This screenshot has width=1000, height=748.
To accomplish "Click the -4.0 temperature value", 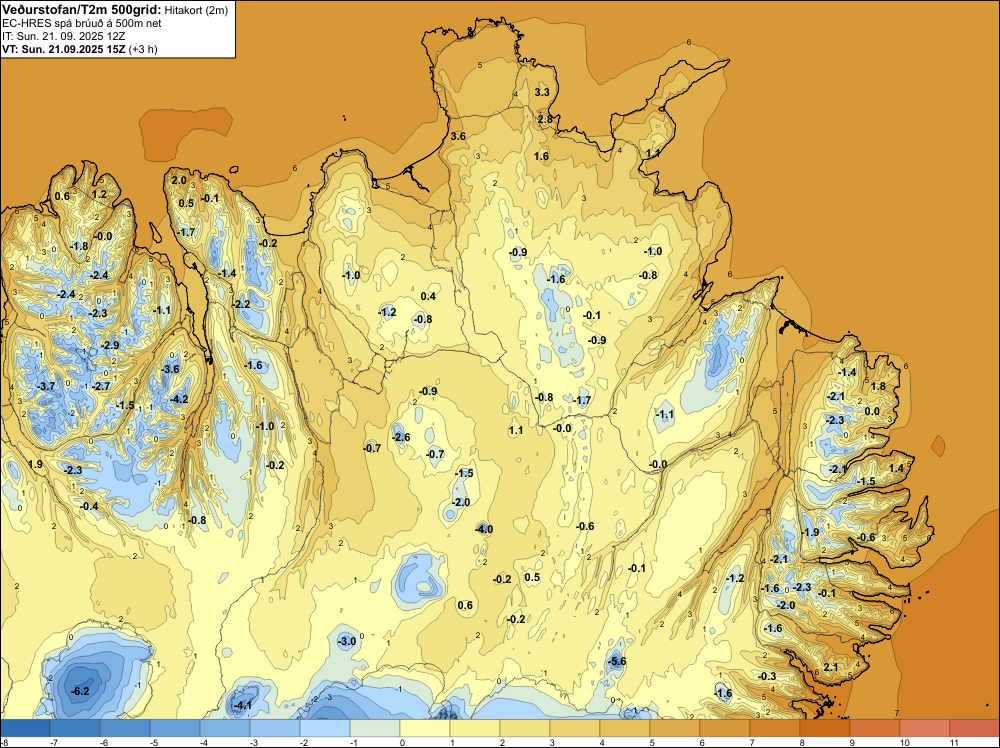I will [484, 529].
